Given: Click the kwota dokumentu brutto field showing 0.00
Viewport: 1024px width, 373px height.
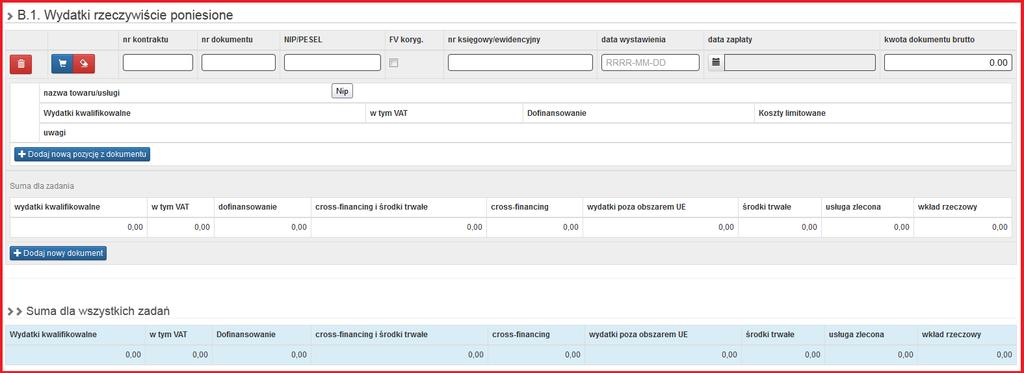Looking at the screenshot, I should [x=948, y=63].
